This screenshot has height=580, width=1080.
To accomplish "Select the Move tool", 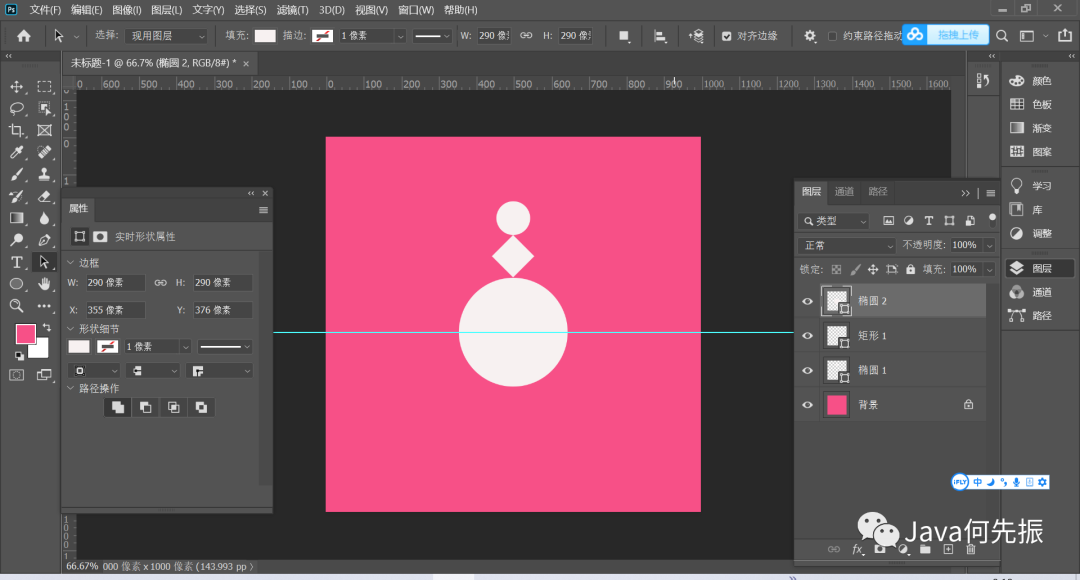I will pos(17,87).
